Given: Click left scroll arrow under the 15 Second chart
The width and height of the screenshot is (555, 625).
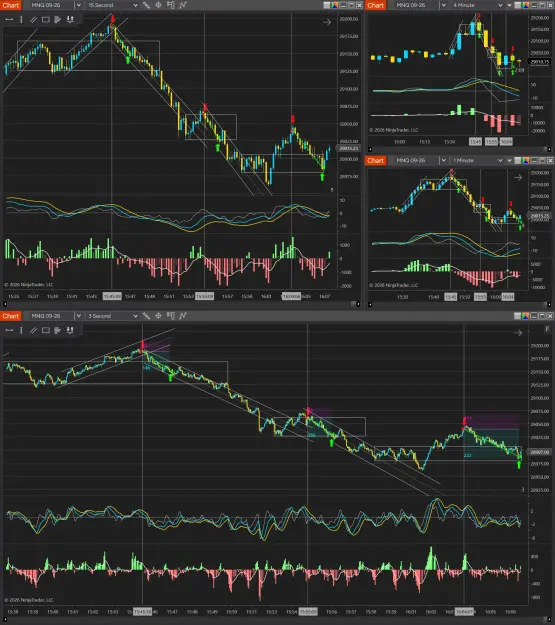Looking at the screenshot, I should pyautogui.click(x=5, y=305).
